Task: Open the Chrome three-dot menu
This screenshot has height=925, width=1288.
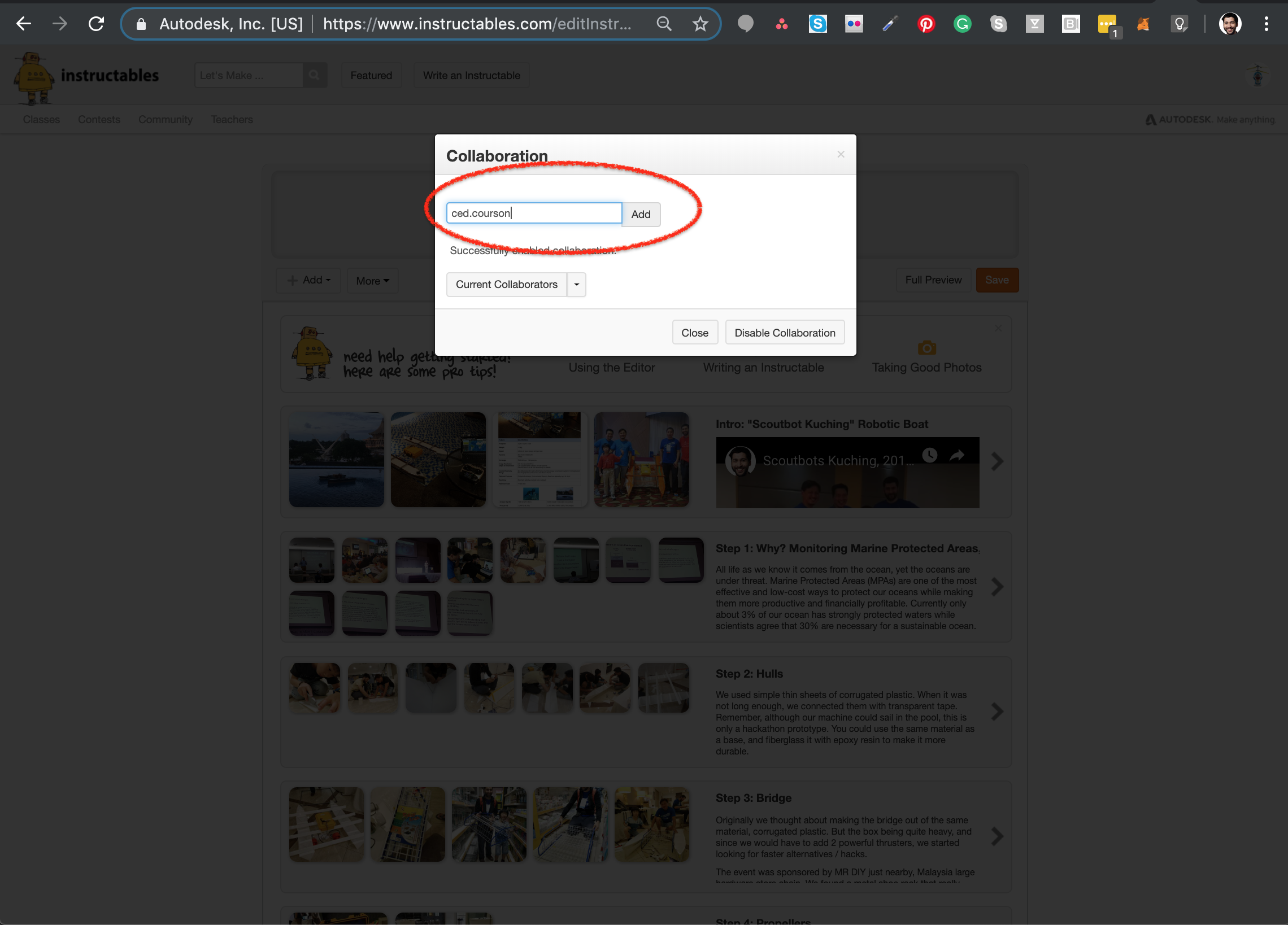Action: [1267, 24]
